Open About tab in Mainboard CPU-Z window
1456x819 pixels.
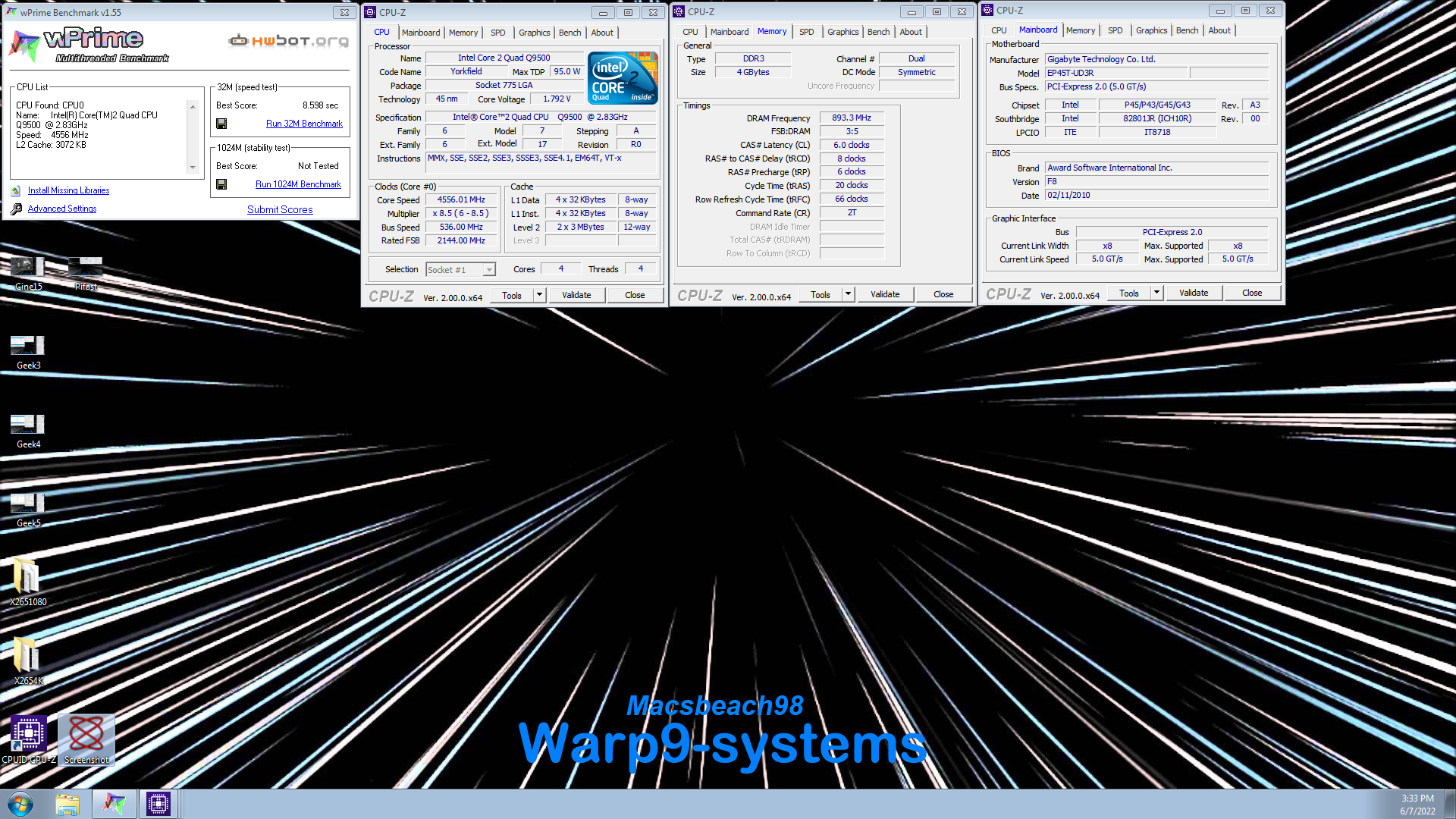tap(1219, 30)
